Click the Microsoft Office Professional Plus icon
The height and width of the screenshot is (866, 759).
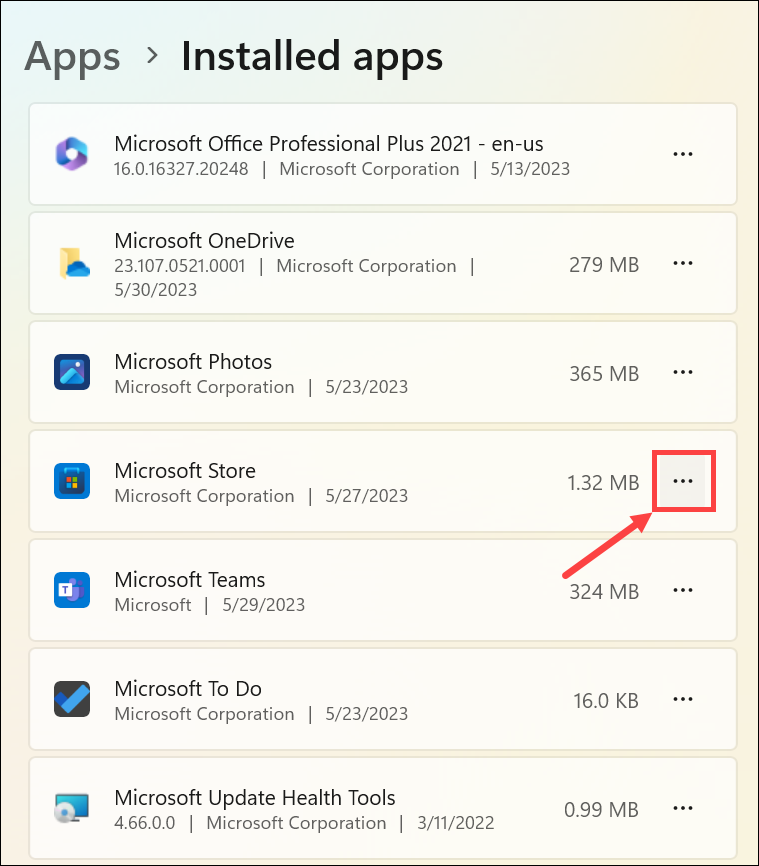click(x=72, y=154)
